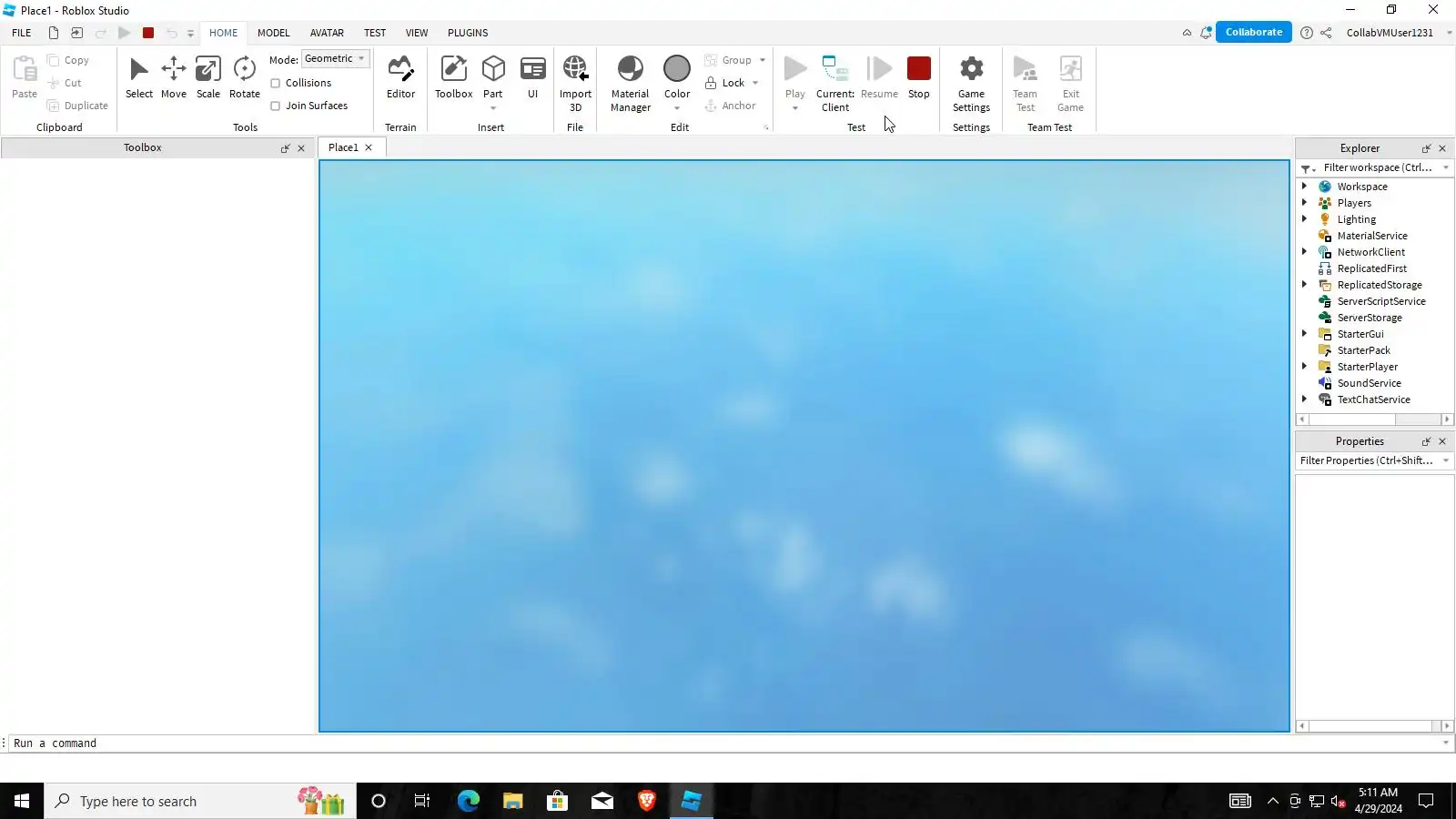The height and width of the screenshot is (819, 1456).
Task: Close the Toolbox panel
Action: [x=301, y=148]
